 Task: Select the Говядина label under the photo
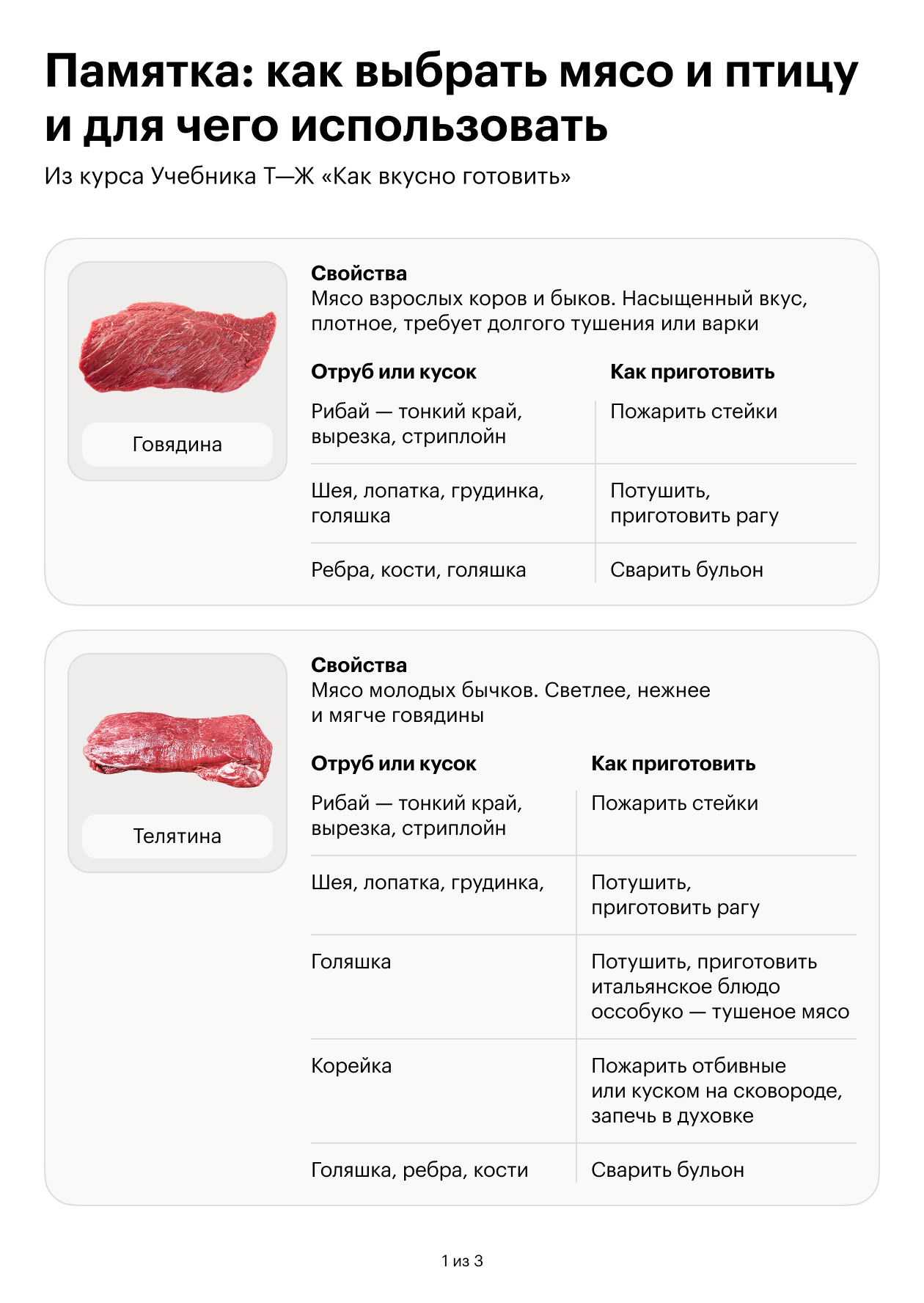pos(177,445)
